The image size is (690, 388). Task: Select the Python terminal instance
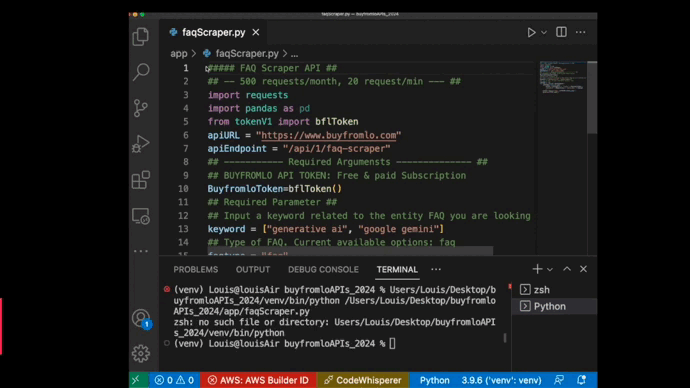tap(554, 306)
